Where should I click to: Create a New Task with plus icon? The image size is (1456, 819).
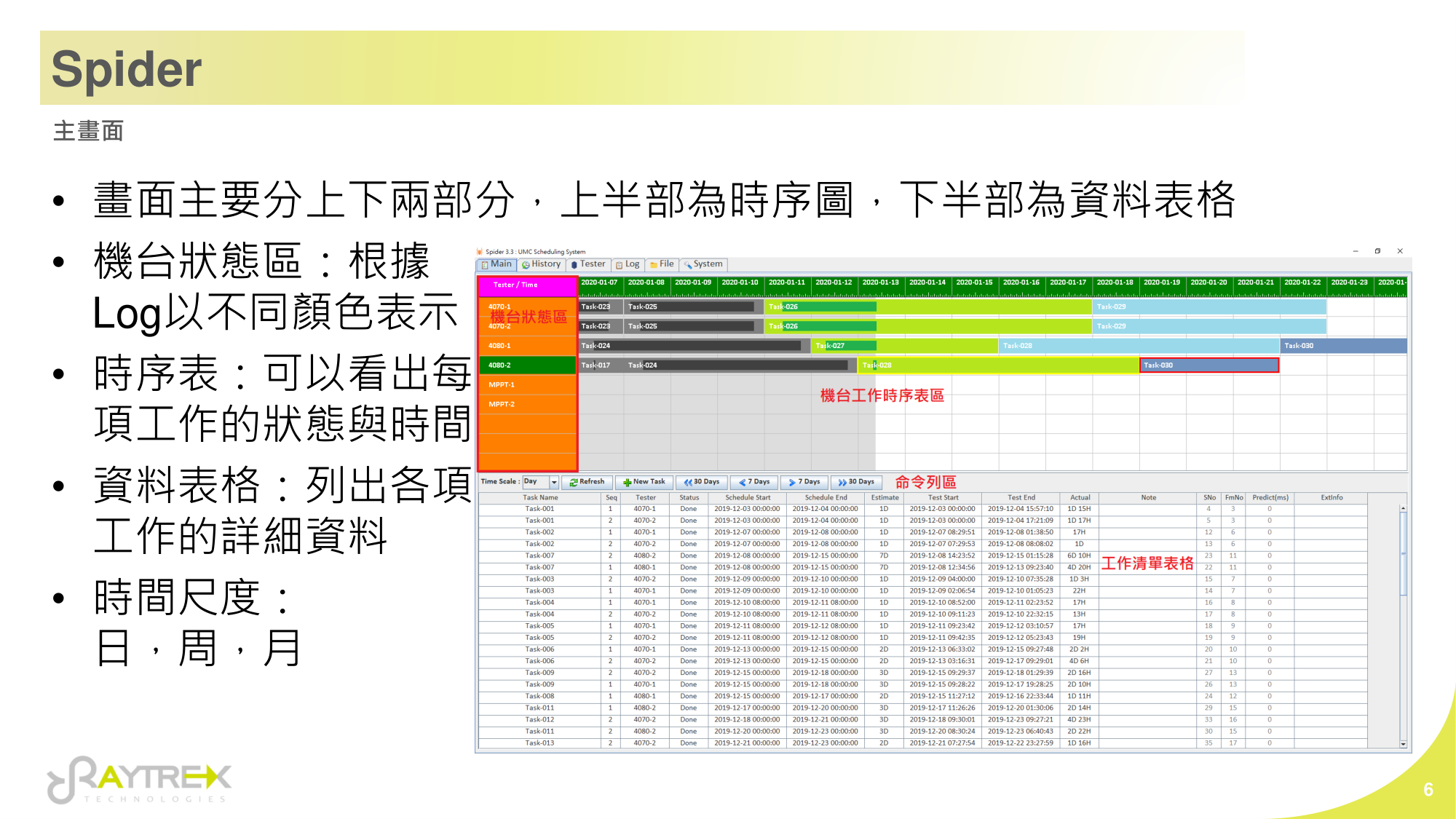pos(644,482)
